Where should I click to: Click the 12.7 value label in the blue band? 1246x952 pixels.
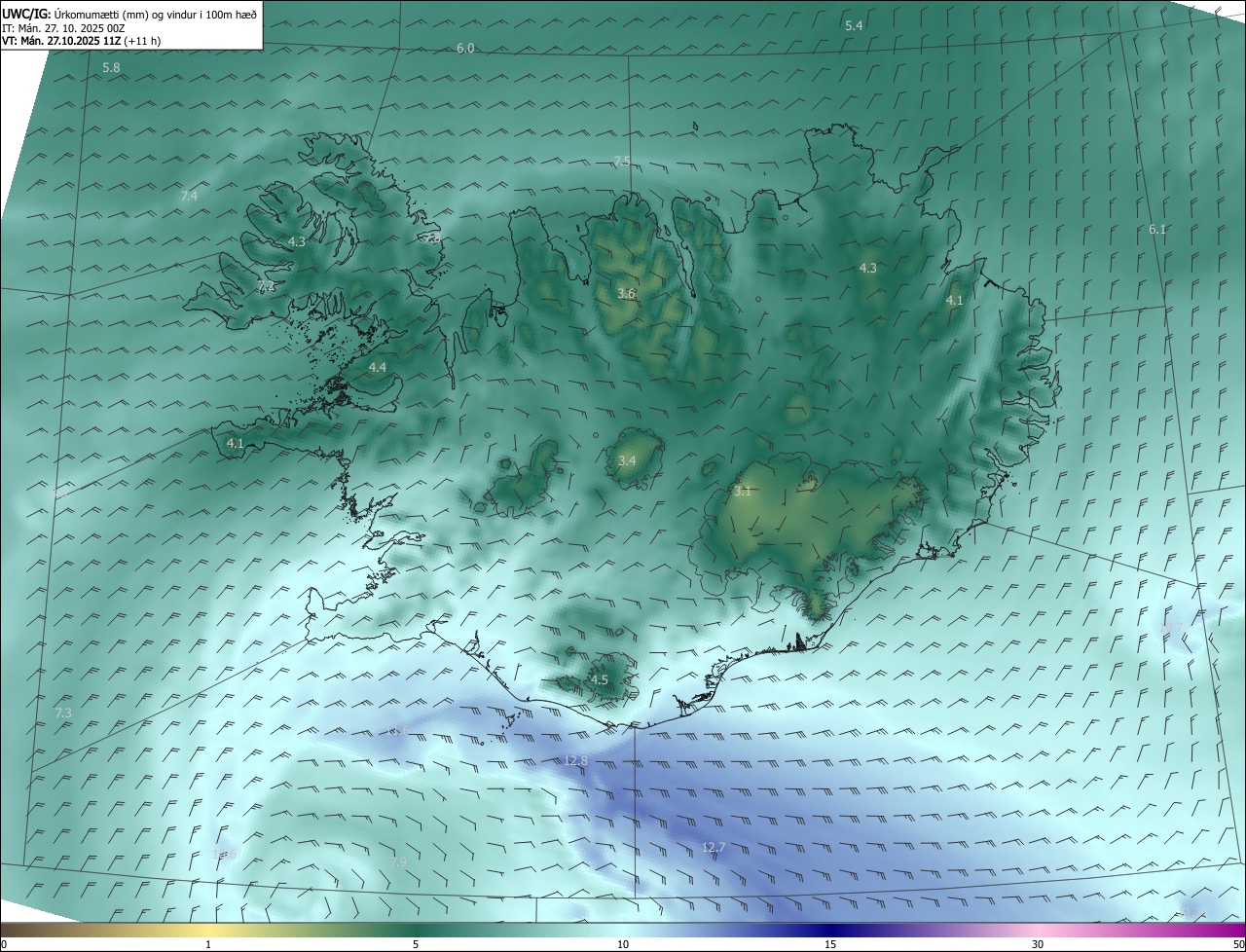point(714,848)
